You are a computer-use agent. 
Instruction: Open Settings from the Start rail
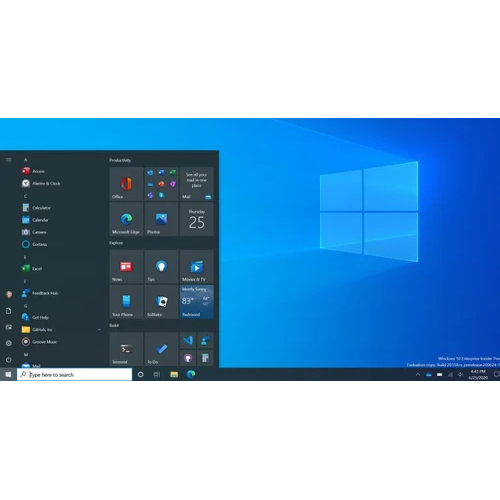[9, 343]
